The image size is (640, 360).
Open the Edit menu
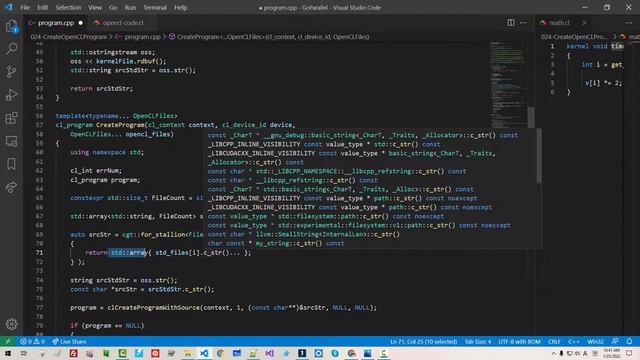point(42,7)
